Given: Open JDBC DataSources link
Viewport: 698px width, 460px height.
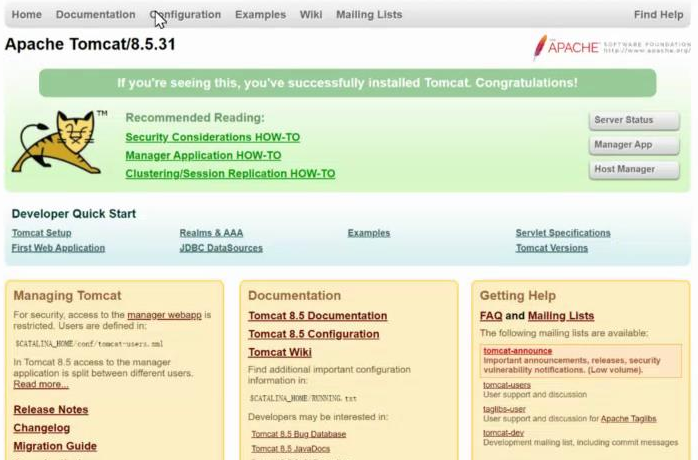Looking at the screenshot, I should pos(221,248).
